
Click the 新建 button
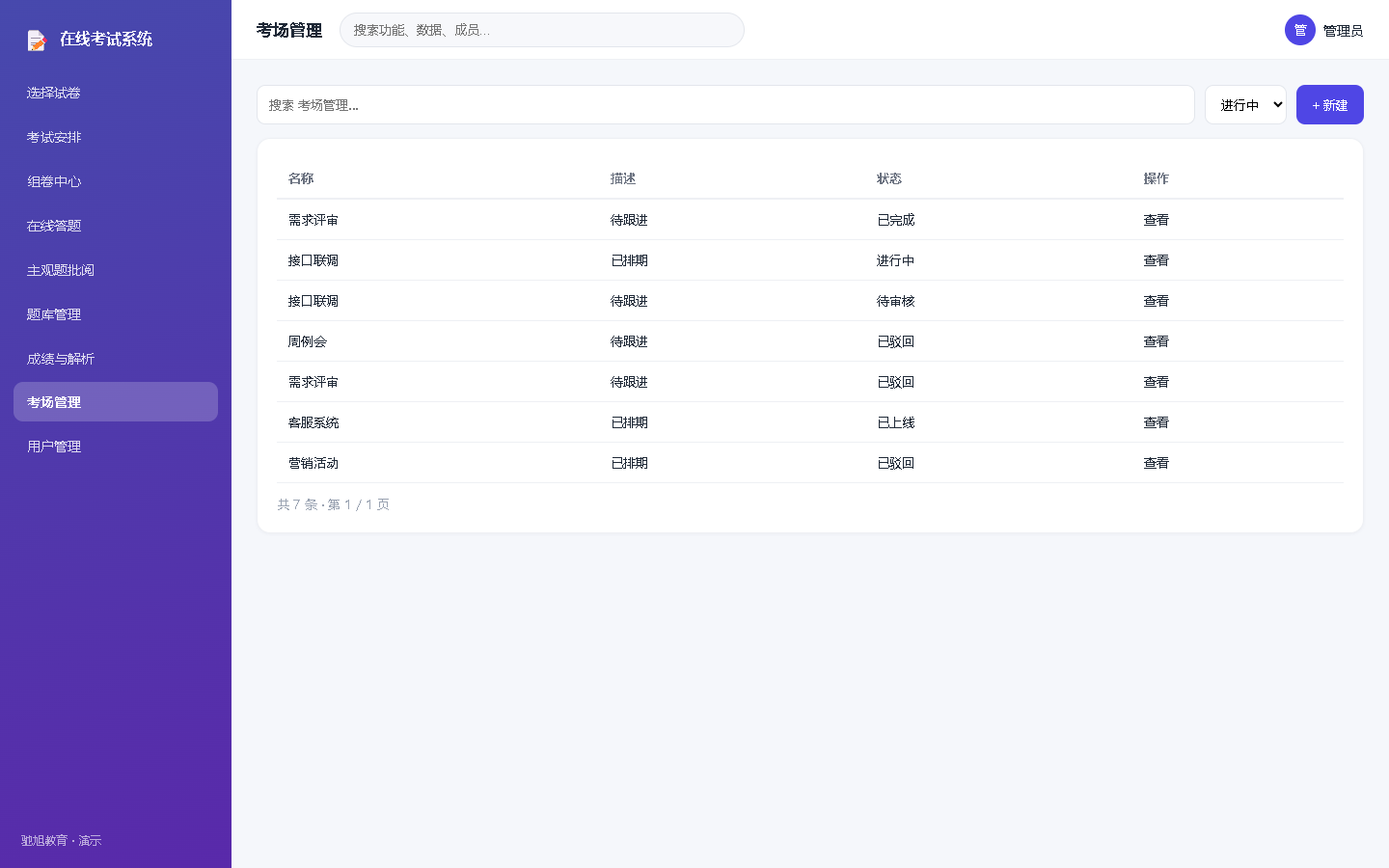[x=1330, y=105]
